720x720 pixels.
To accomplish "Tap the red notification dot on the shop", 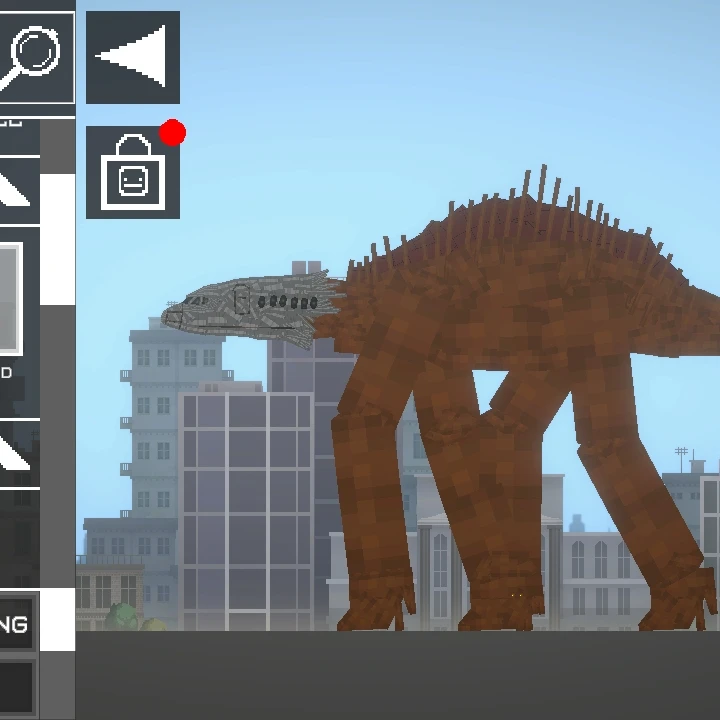I will (173, 133).
